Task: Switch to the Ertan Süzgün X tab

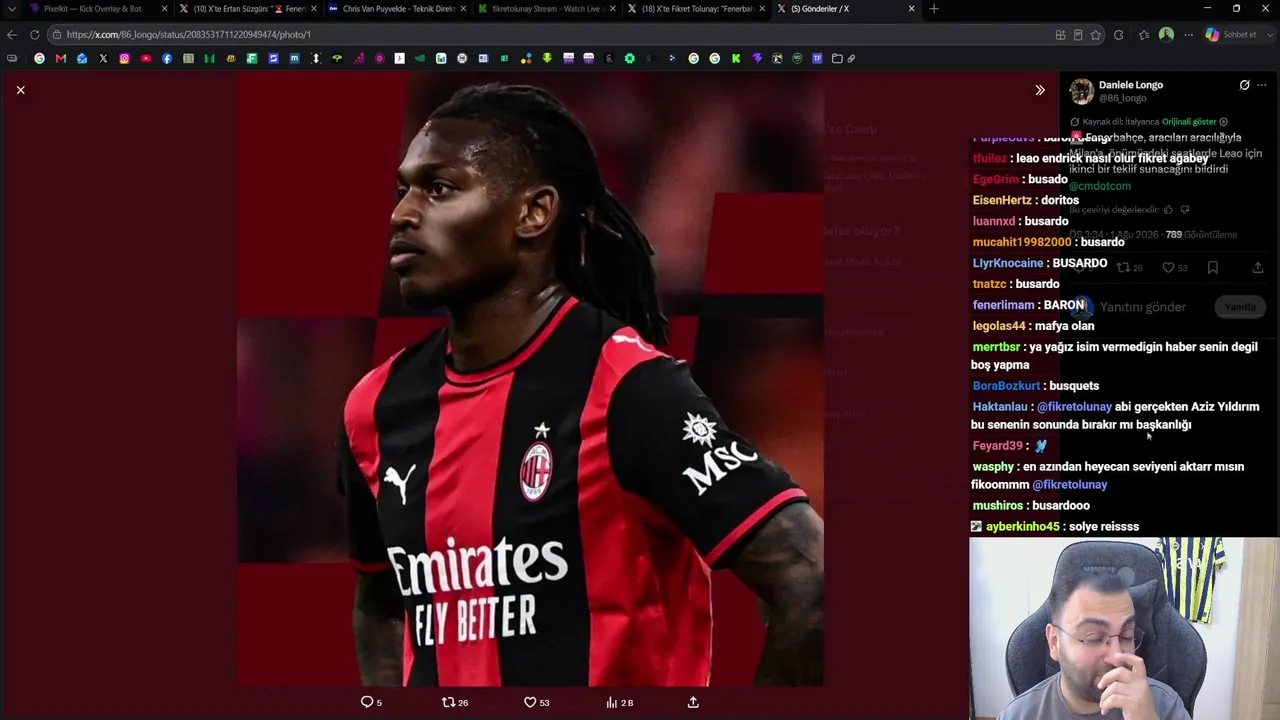Action: pyautogui.click(x=246, y=9)
